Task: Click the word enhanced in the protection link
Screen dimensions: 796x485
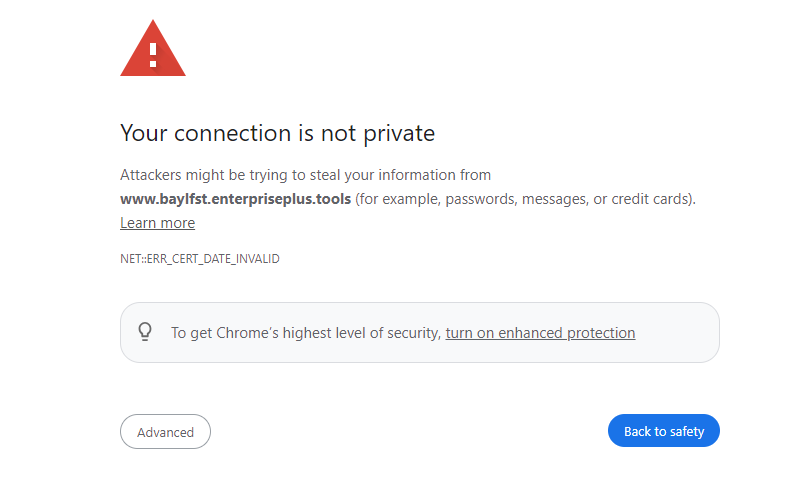Action: pos(530,333)
